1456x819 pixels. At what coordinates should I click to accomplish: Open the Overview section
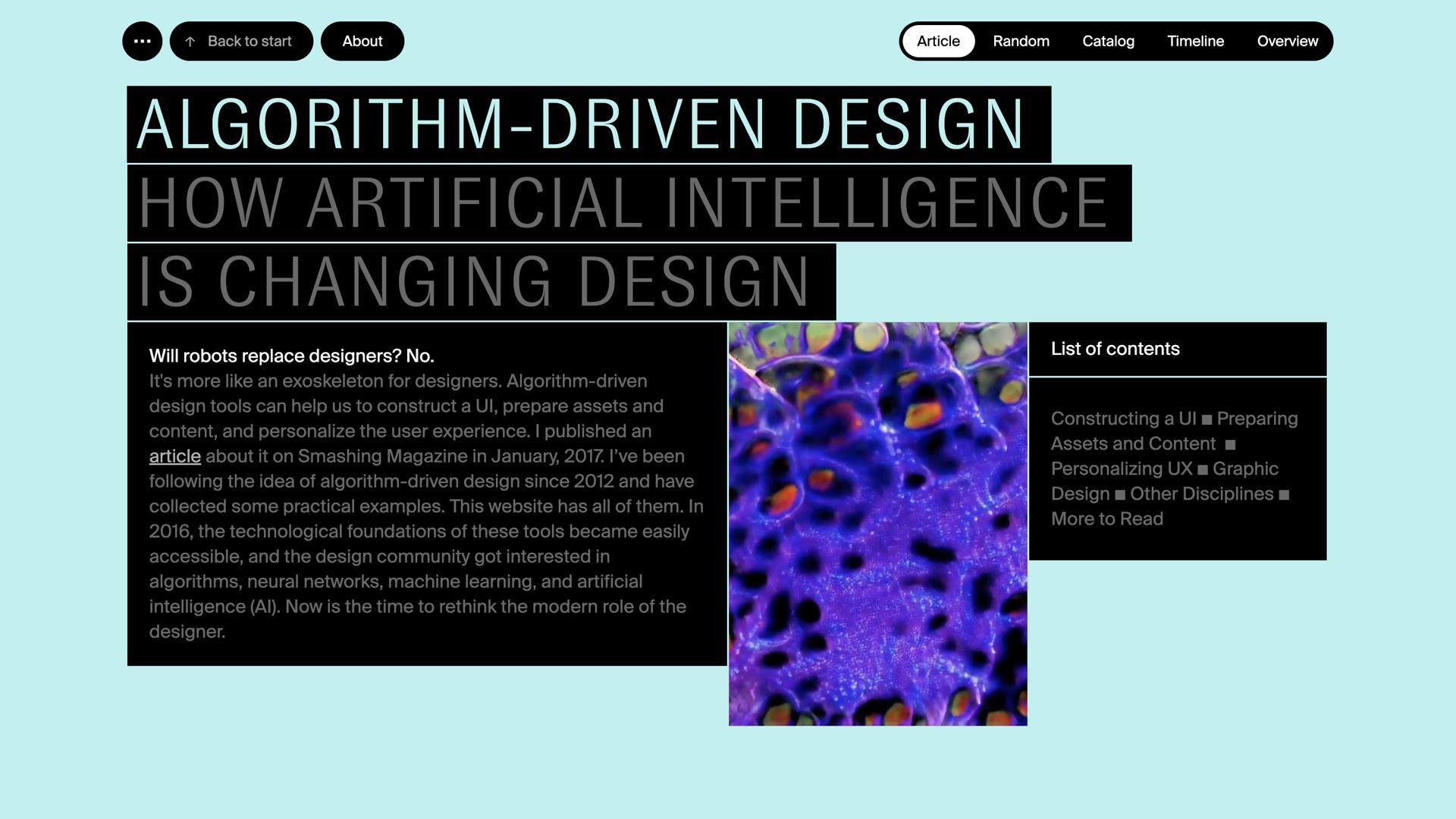(x=1287, y=41)
